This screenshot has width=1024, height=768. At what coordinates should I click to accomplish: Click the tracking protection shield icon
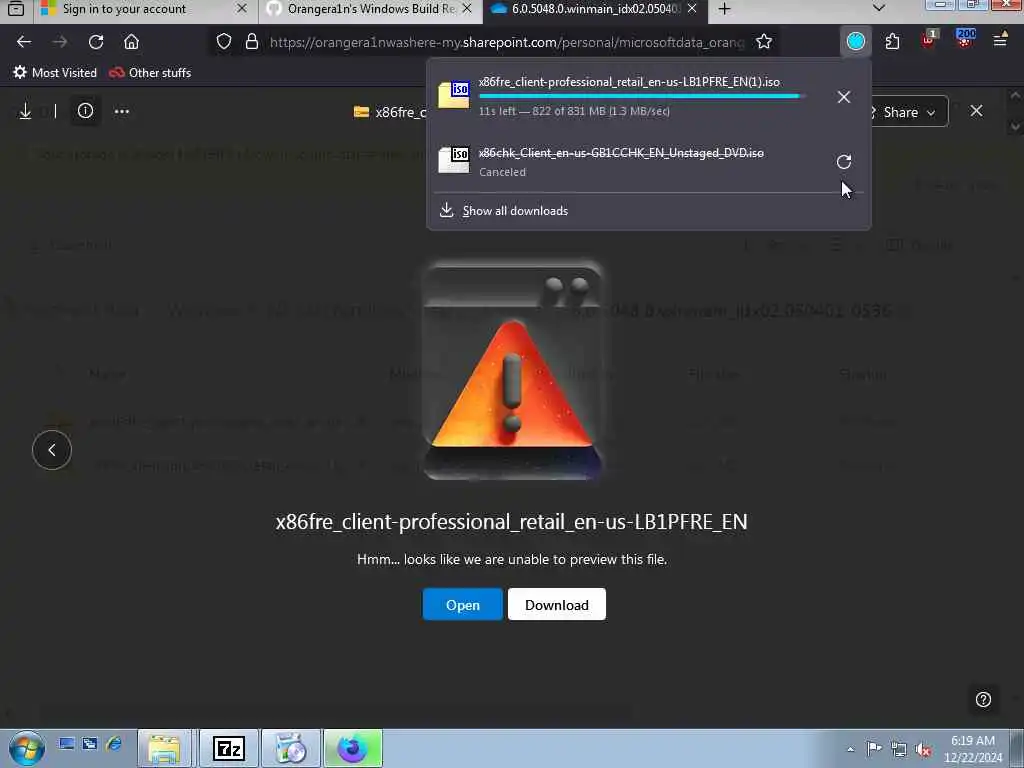(x=224, y=42)
